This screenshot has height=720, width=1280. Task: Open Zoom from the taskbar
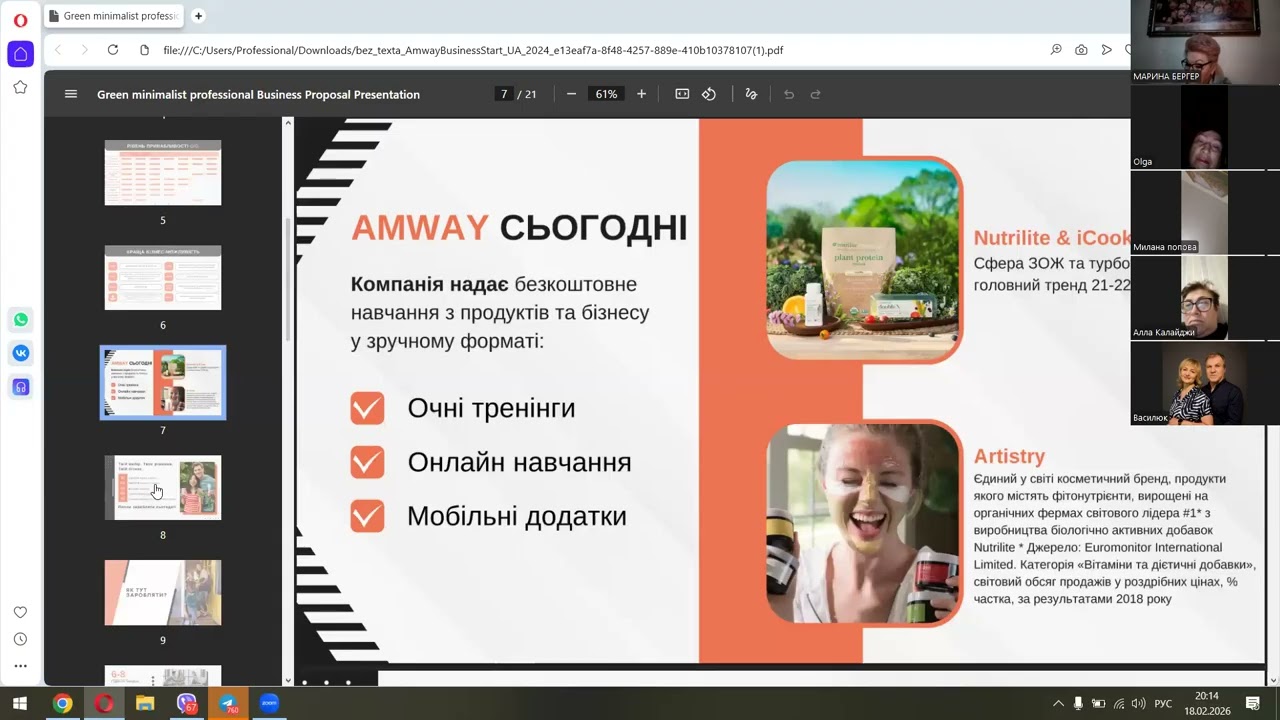[269, 703]
